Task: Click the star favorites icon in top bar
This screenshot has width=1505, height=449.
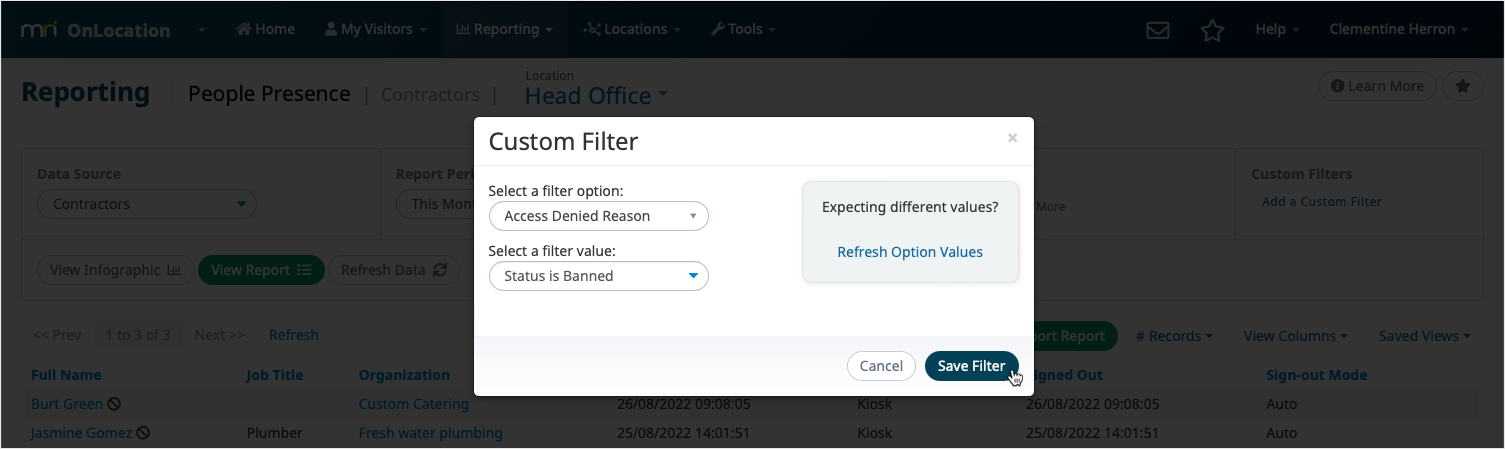Action: pyautogui.click(x=1212, y=30)
